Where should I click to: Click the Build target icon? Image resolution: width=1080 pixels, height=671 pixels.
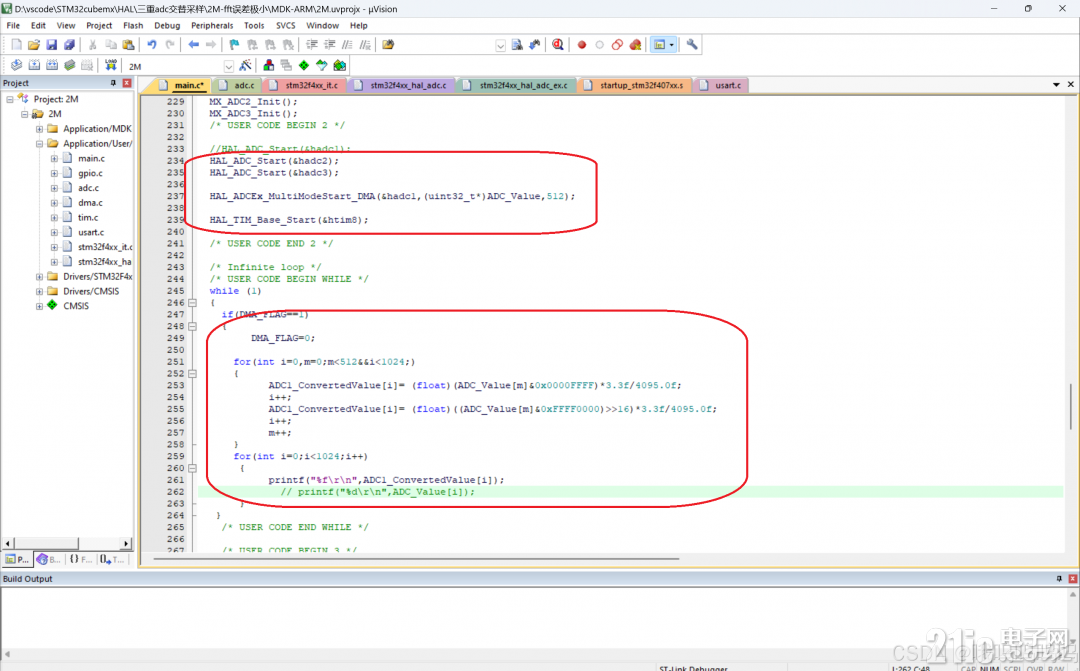pos(34,65)
